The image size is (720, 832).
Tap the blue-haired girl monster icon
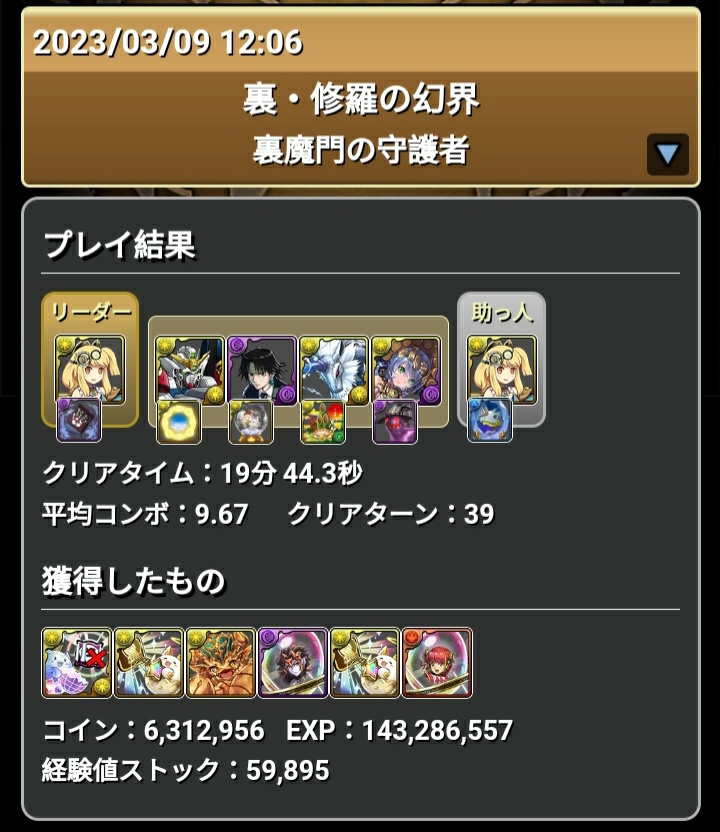(x=406, y=371)
